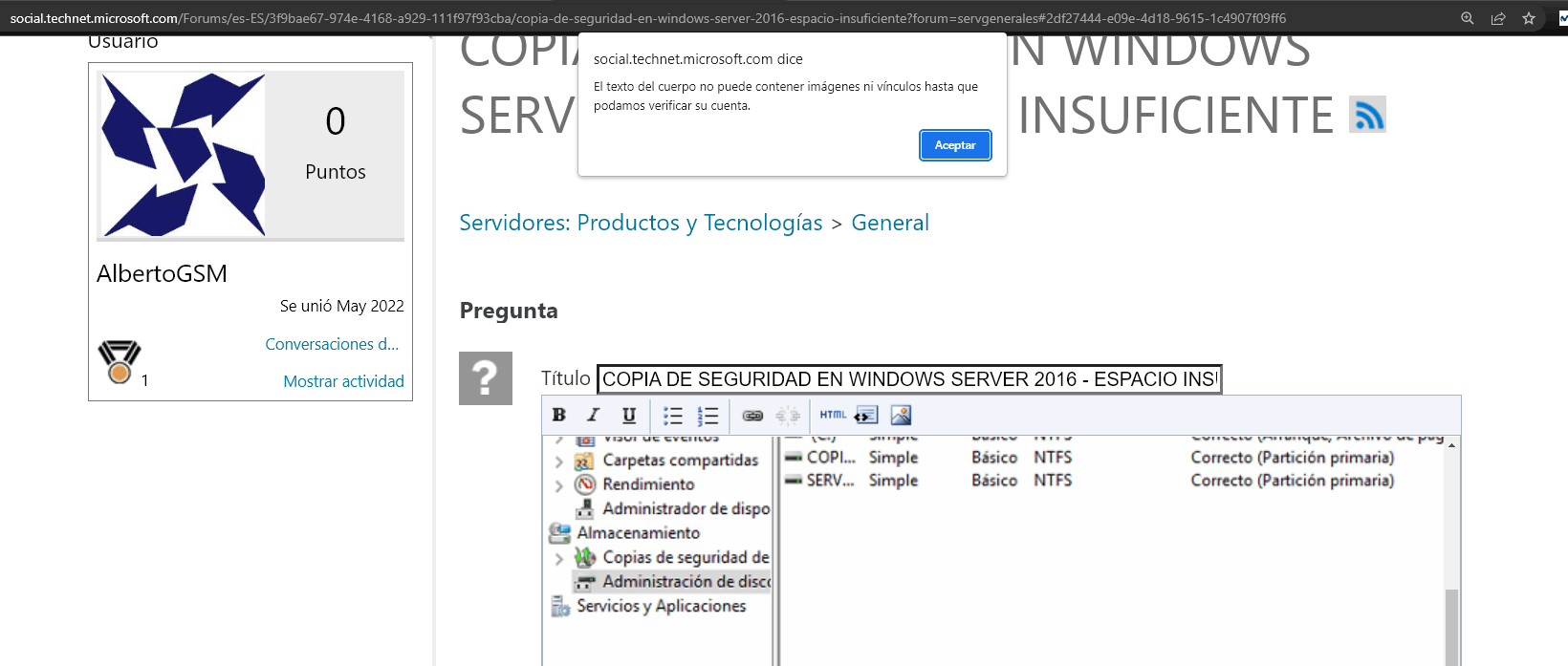The image size is (1568, 666).
Task: Insert a hyperlink with the chain icon
Action: 752,416
